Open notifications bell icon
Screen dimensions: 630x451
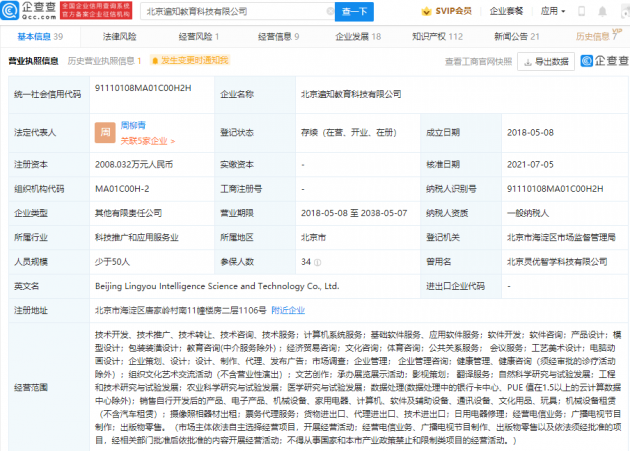click(602, 11)
